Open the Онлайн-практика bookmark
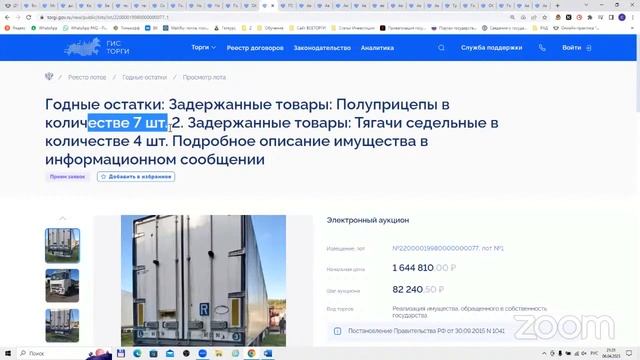The width and height of the screenshot is (640, 360). tap(576, 28)
